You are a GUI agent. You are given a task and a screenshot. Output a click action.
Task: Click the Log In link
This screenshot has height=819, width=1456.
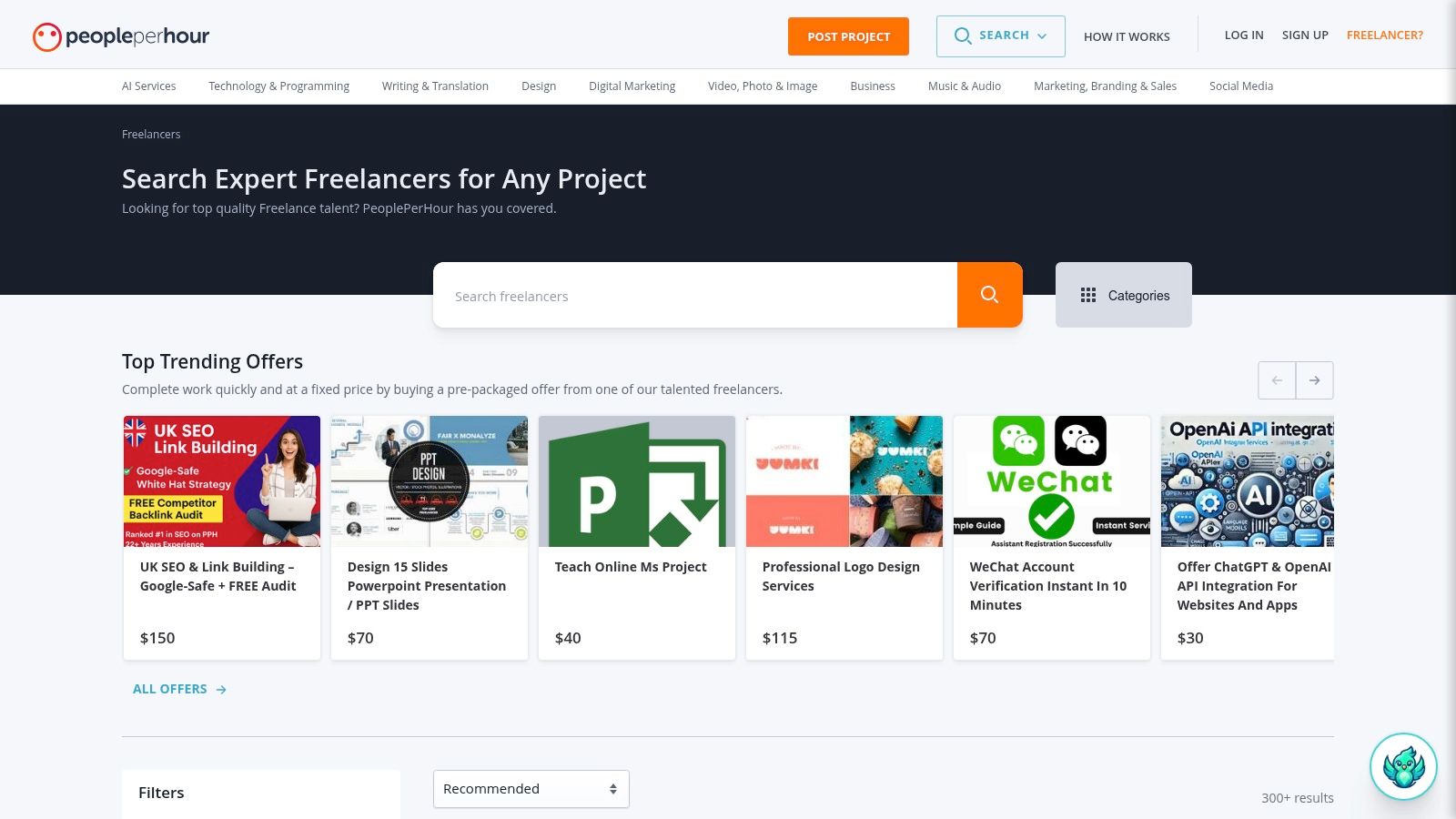[1243, 35]
